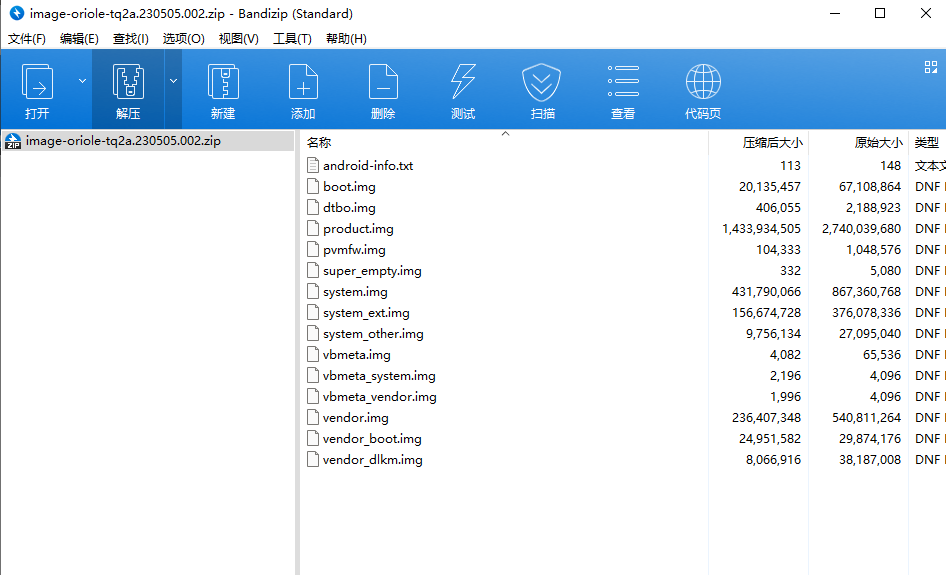Sort by 原始大小 column header
This screenshot has height=575, width=946.
click(878, 143)
